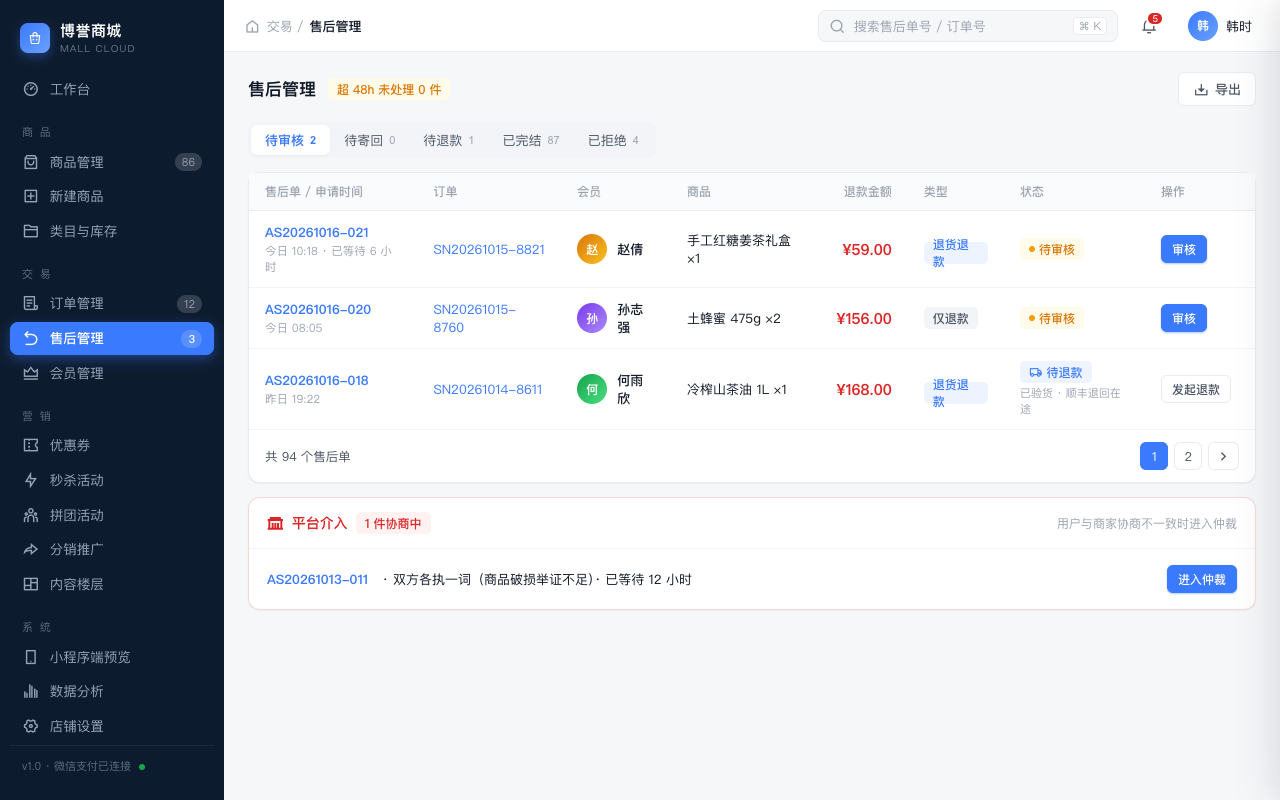Click 共 94 个售后单 total text
Image resolution: width=1280 pixels, height=800 pixels.
coord(308,457)
